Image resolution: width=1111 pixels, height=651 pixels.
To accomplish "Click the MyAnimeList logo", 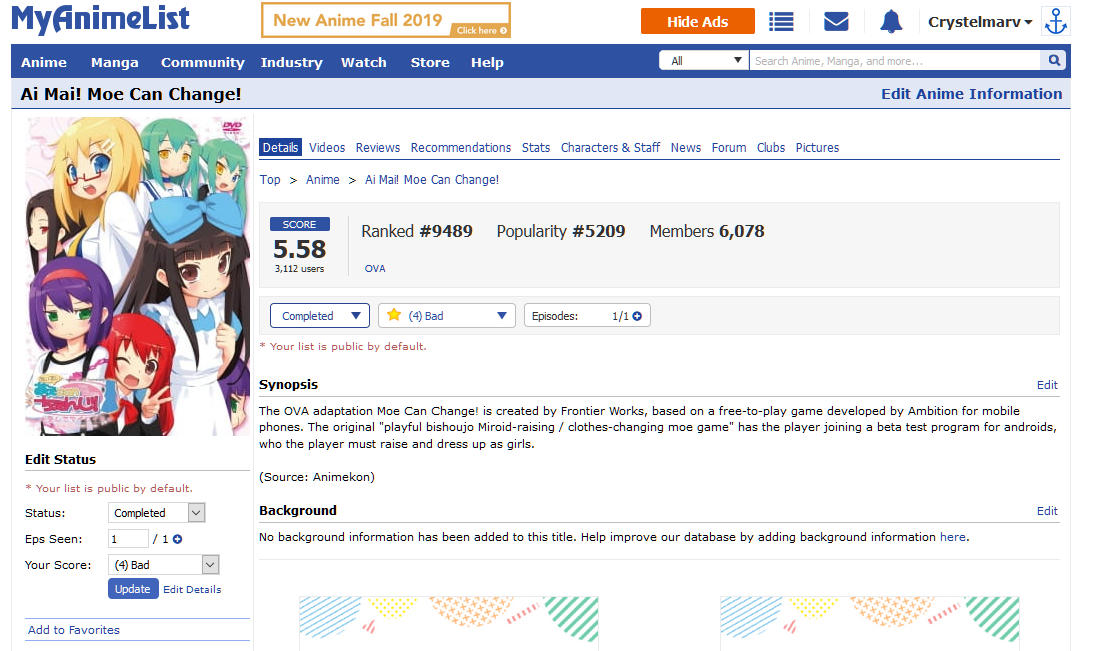I will coord(100,20).
